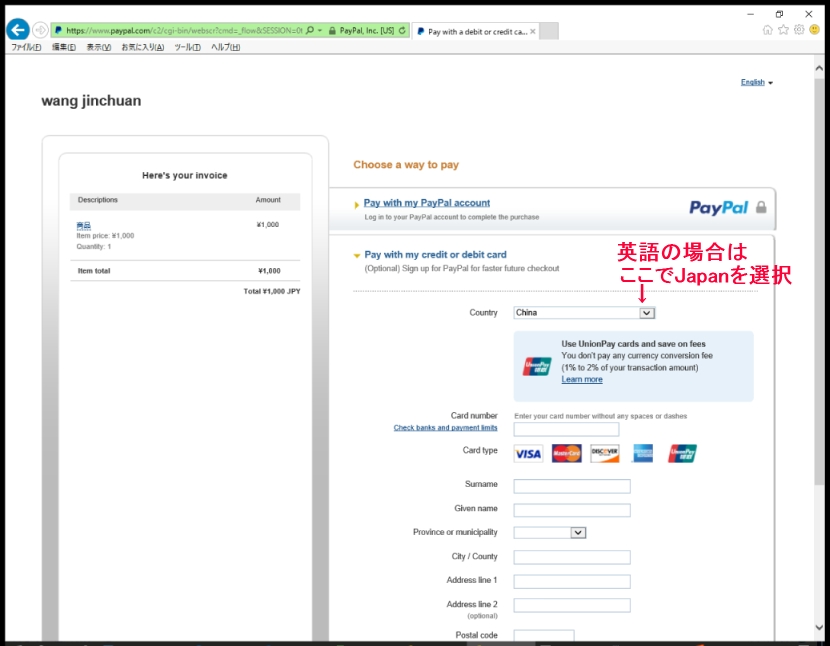
Task: Select the Discover card type logo
Action: (x=605, y=453)
